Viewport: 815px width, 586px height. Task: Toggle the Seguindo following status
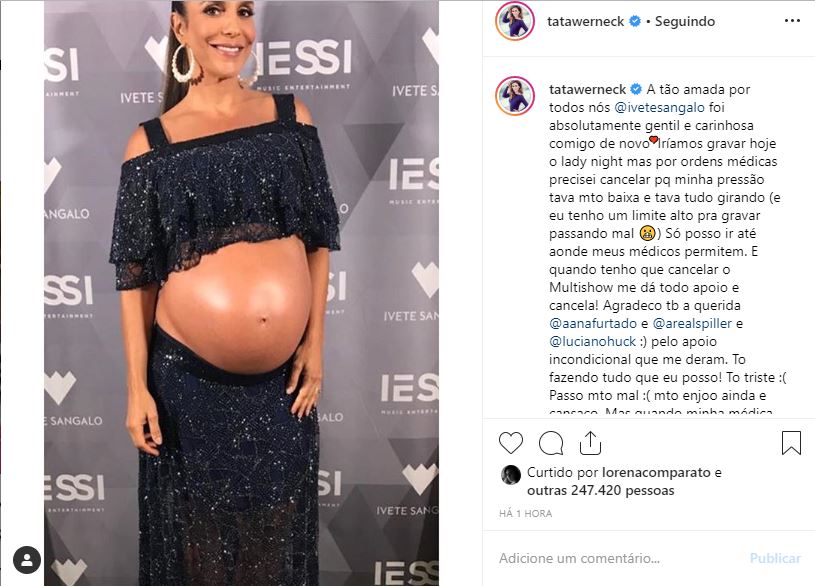tap(685, 21)
